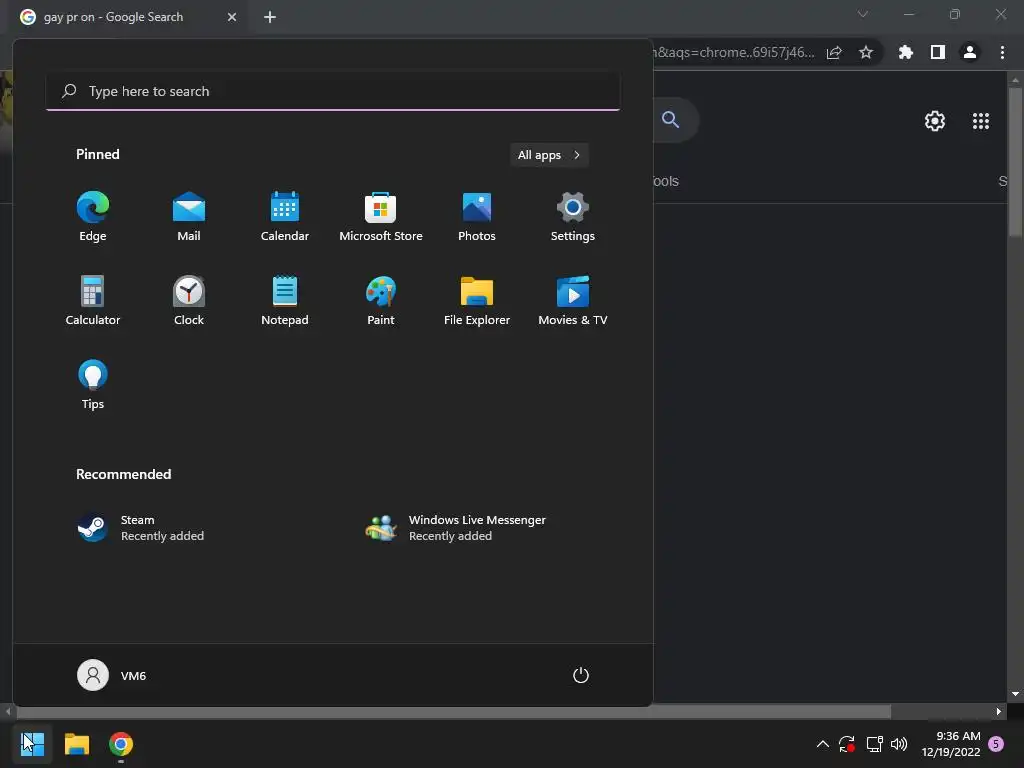Share this page from the address bar
This screenshot has height=768, width=1024.
click(x=834, y=52)
